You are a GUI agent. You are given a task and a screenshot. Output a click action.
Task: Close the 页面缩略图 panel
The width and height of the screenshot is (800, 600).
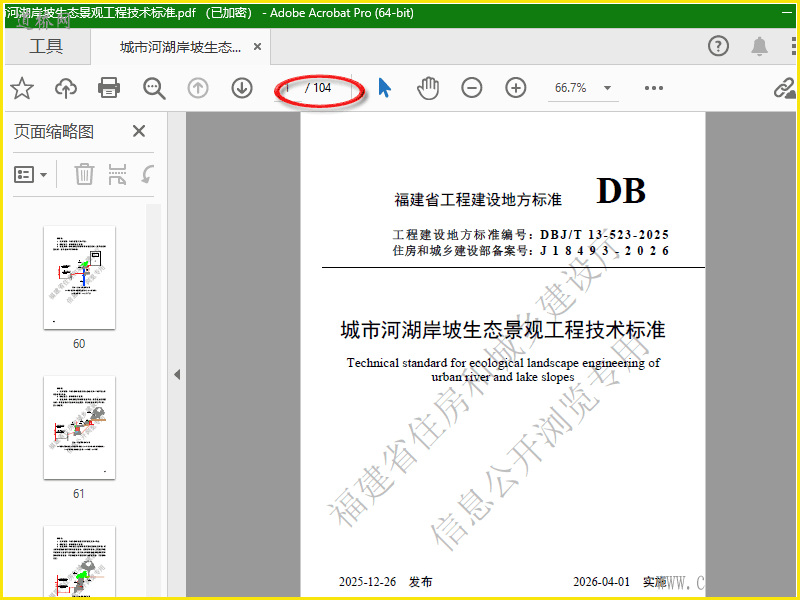(x=139, y=131)
